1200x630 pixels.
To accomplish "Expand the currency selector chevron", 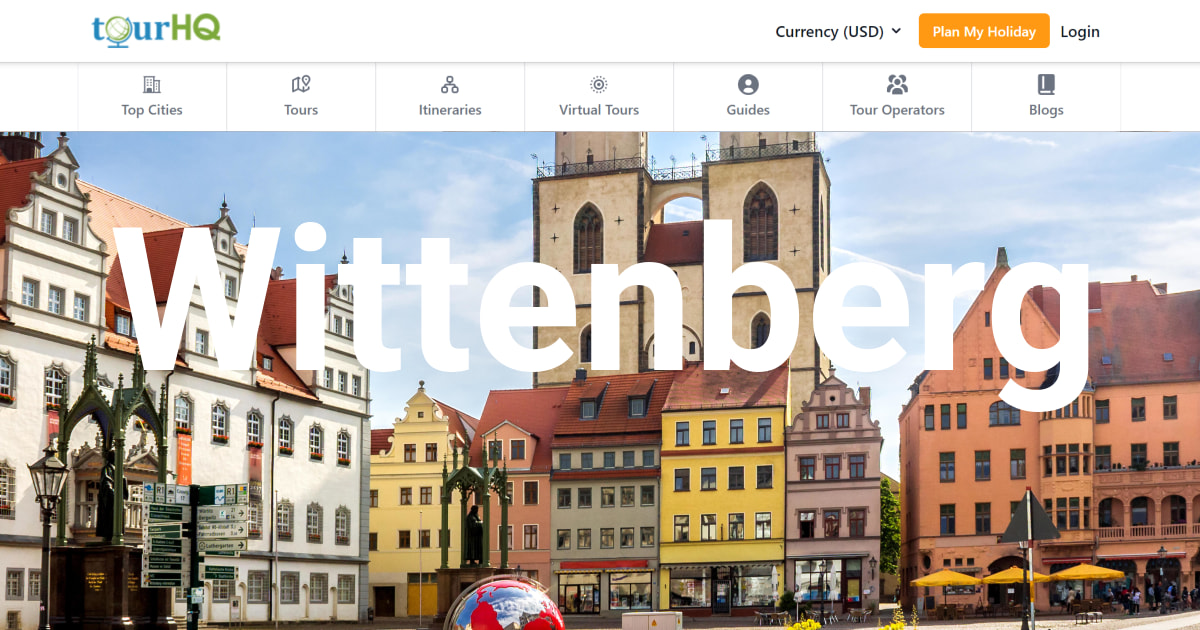I will point(897,31).
